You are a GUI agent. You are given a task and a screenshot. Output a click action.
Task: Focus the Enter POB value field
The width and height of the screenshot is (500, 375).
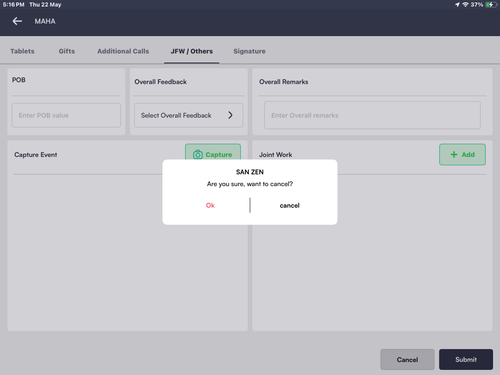pos(66,115)
